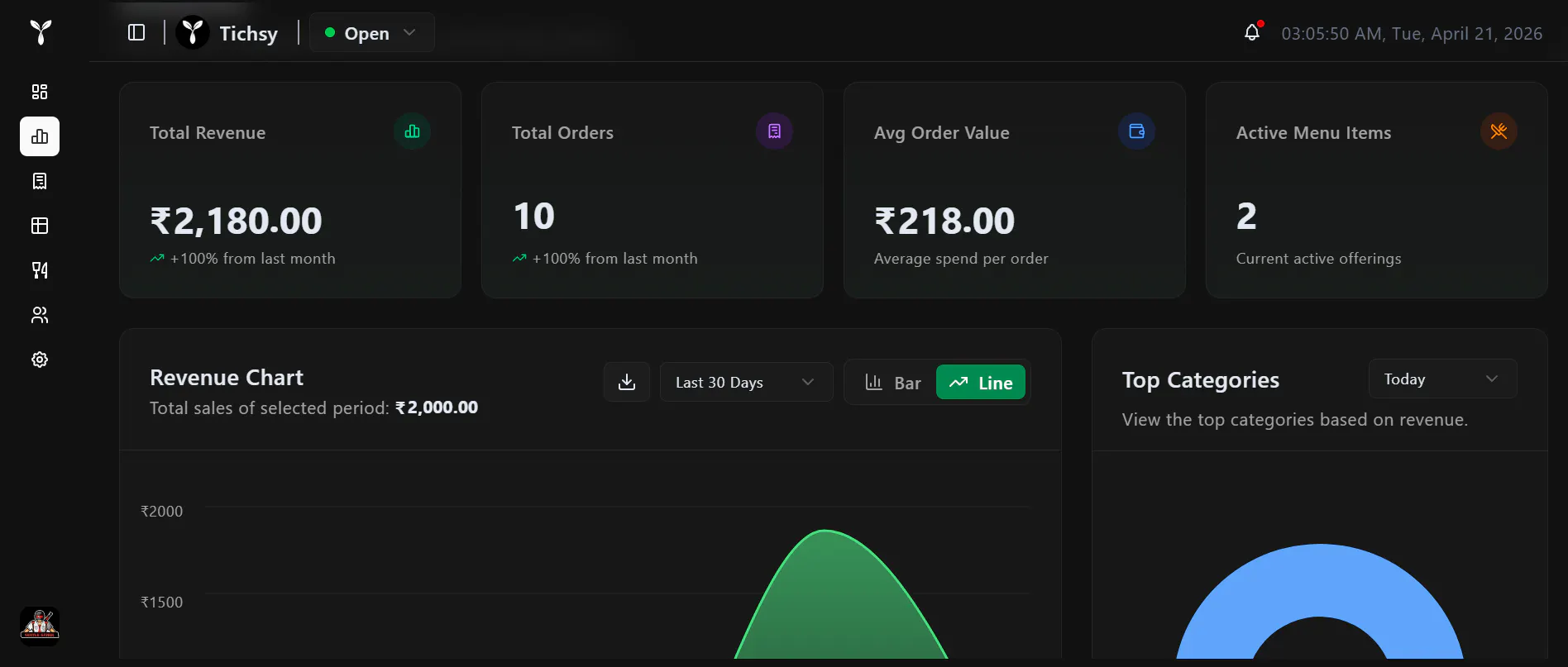Click the green Total Revenue card icon
Image resolution: width=1568 pixels, height=667 pixels.
(x=412, y=131)
